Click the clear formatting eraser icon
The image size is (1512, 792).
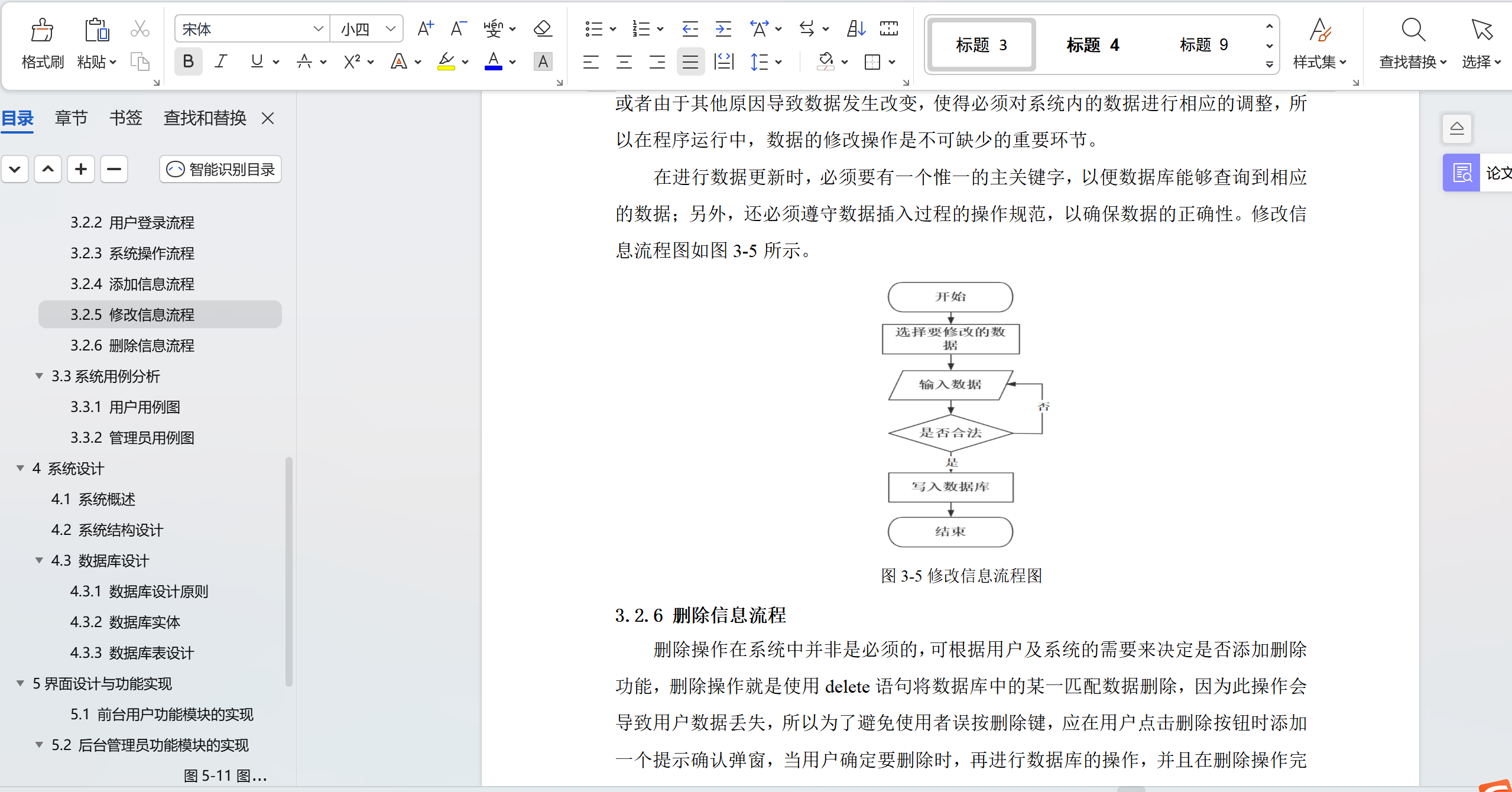tap(542, 28)
